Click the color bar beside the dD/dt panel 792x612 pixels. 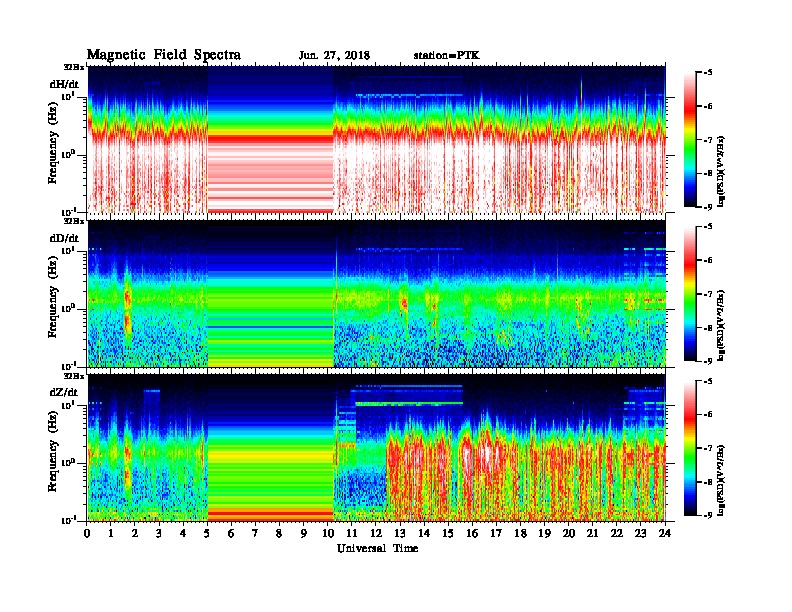coord(689,294)
